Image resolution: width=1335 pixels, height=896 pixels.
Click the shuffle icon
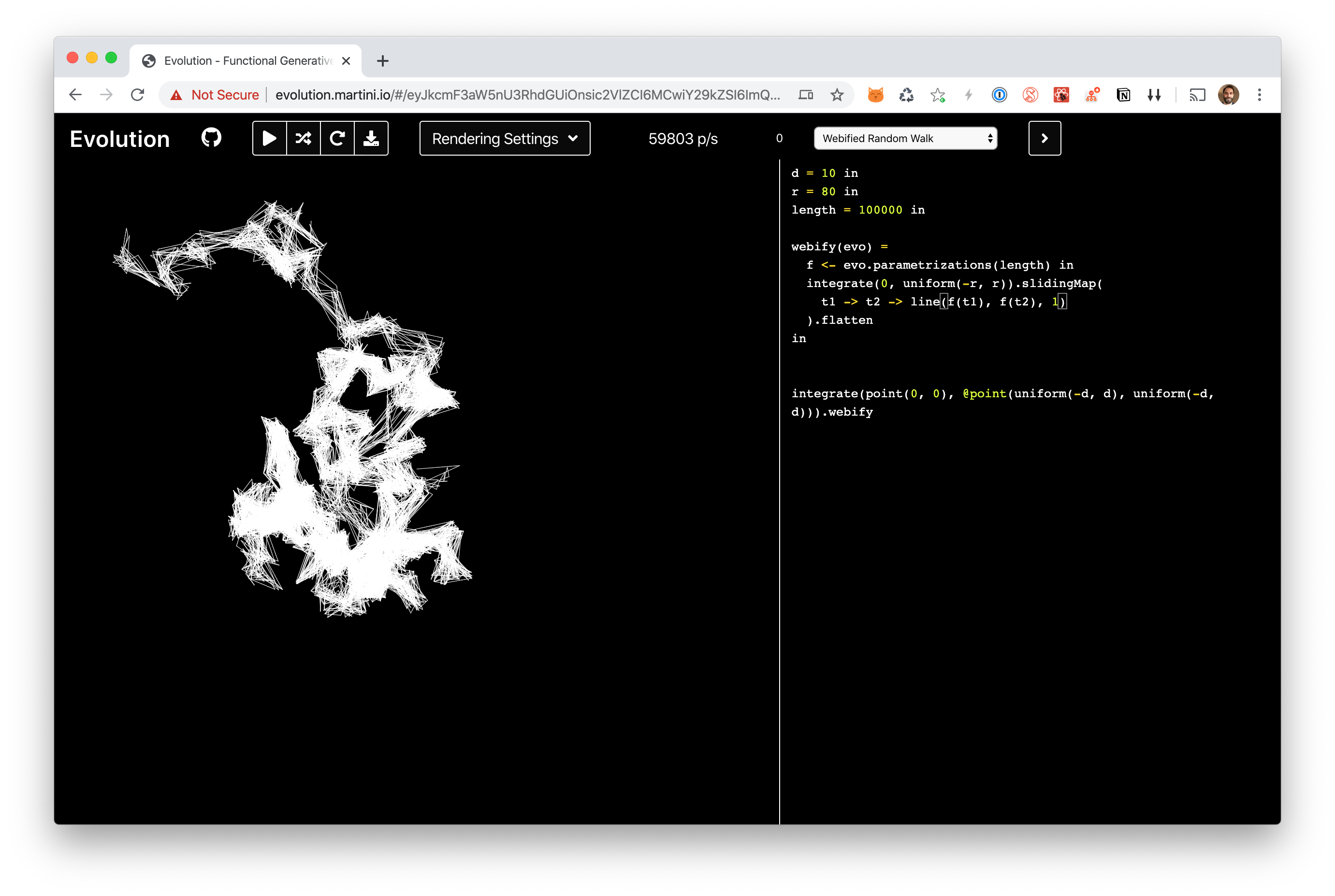304,138
